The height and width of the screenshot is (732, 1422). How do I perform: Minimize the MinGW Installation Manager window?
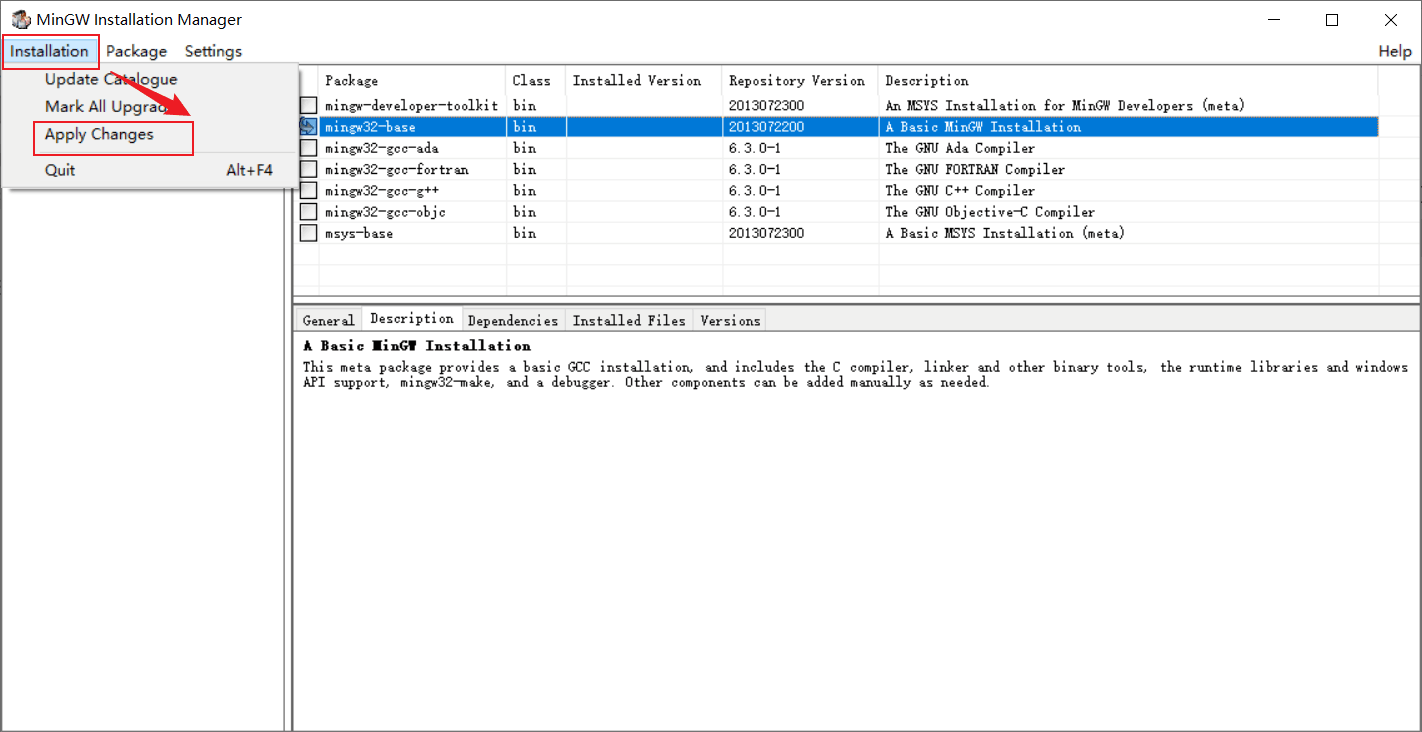pyautogui.click(x=1273, y=20)
